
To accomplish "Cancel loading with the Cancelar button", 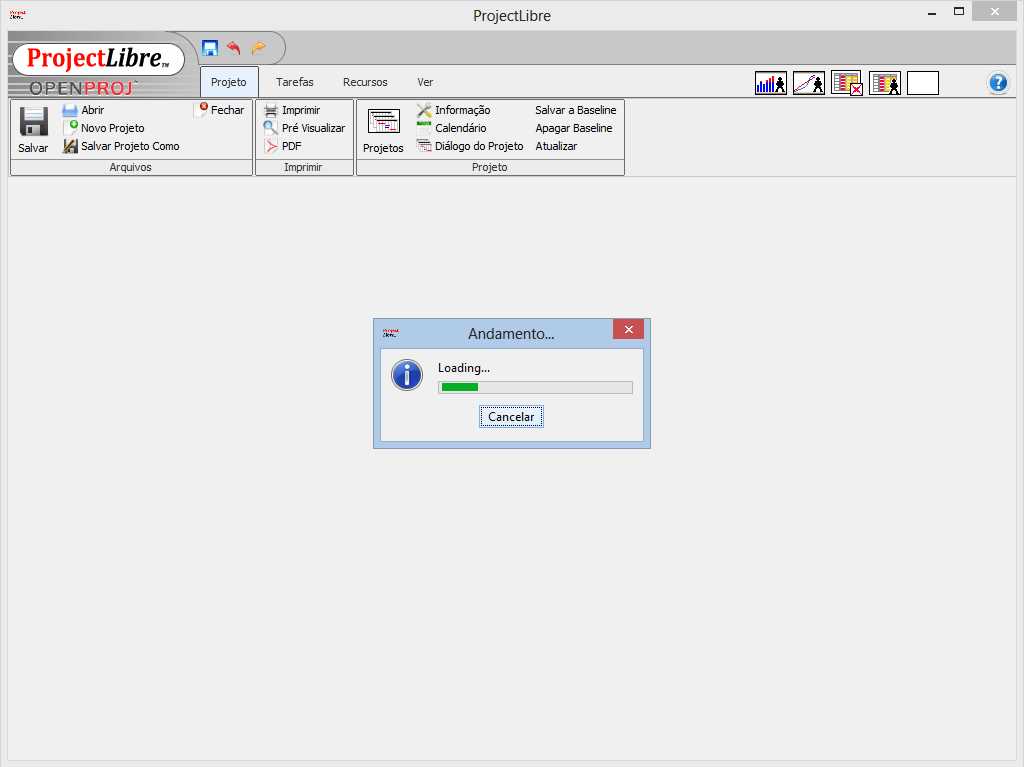I will pyautogui.click(x=511, y=417).
